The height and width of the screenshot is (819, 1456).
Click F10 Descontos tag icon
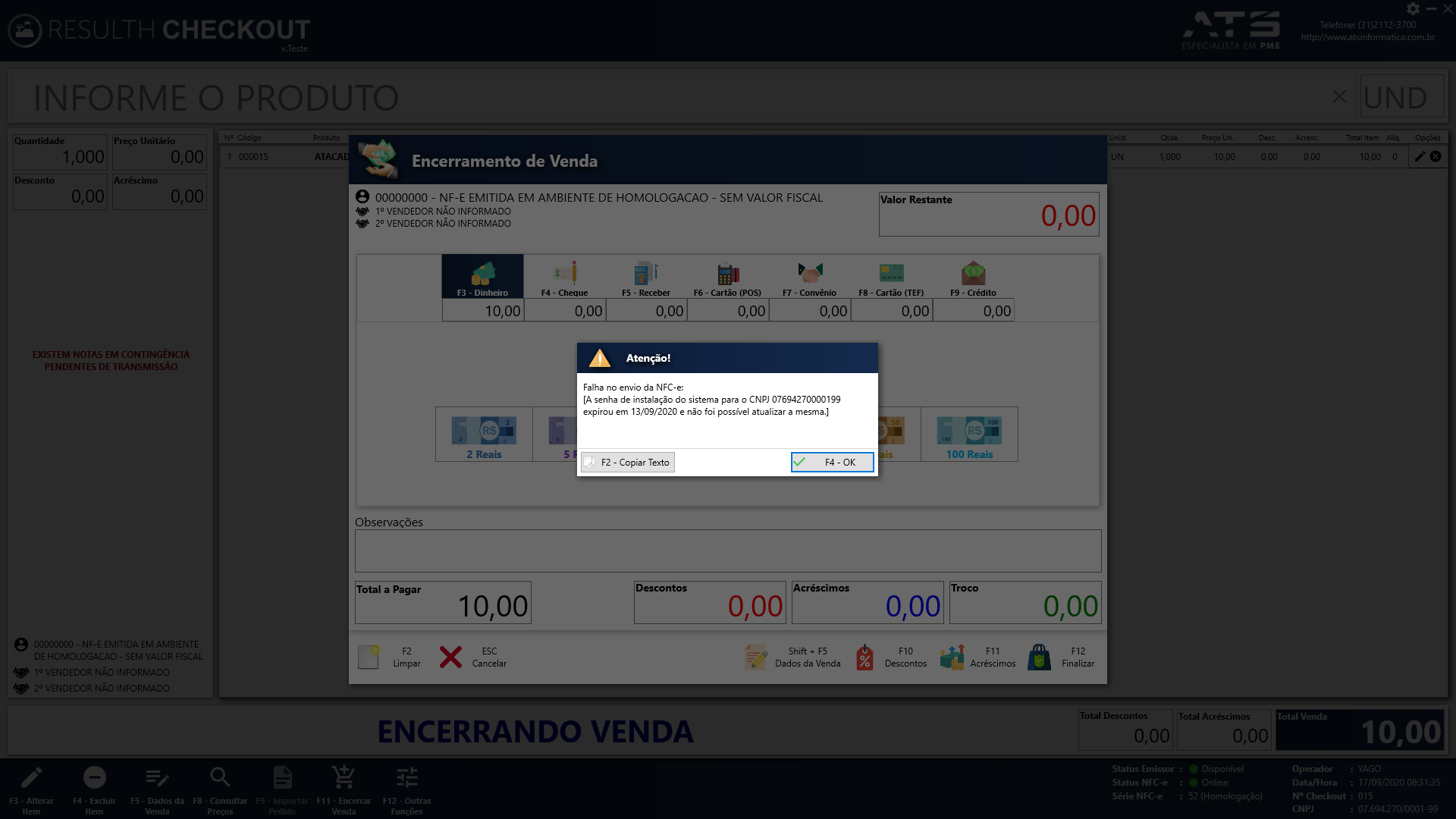coord(864,657)
